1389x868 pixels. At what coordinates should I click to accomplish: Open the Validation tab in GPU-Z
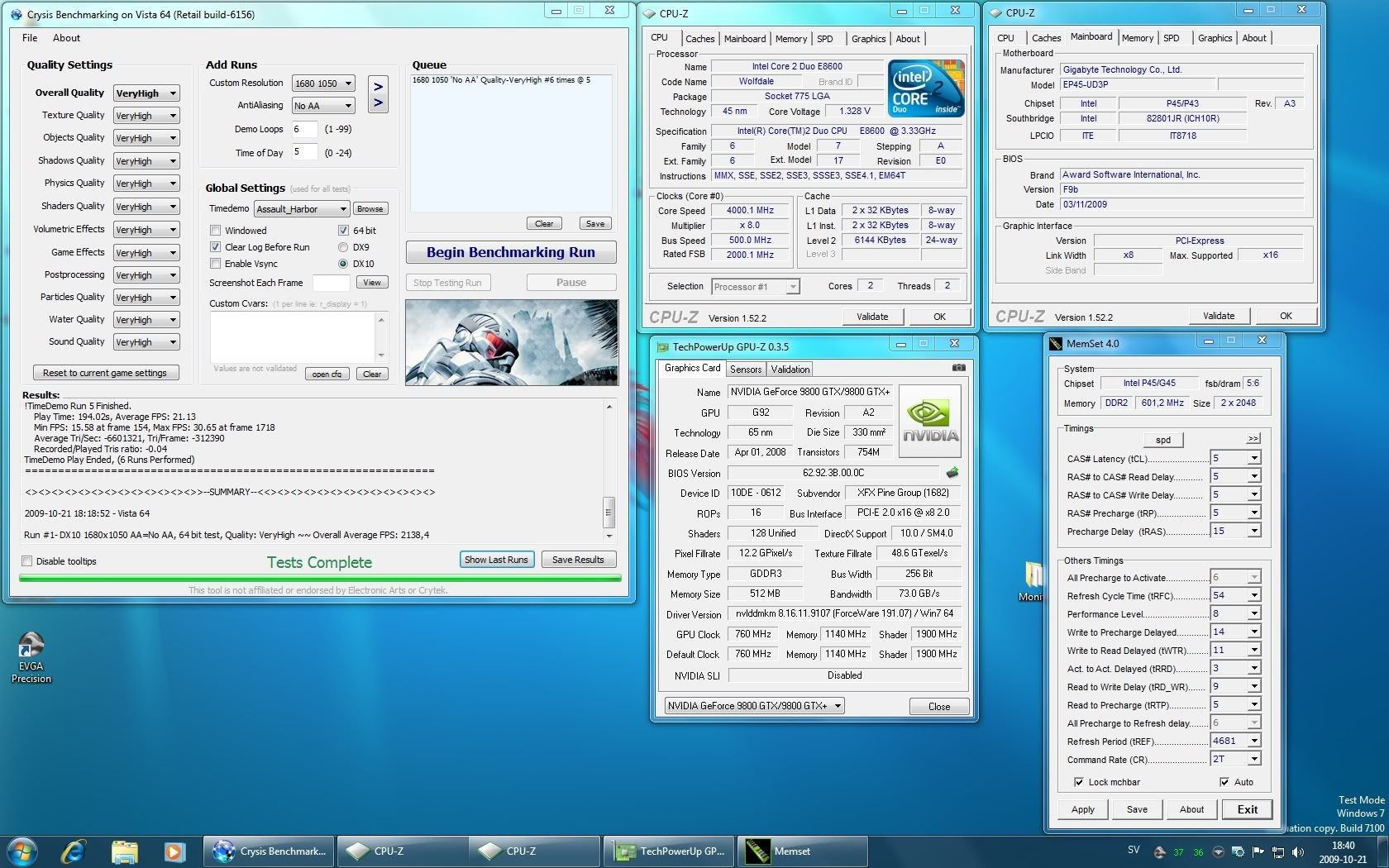coord(790,370)
